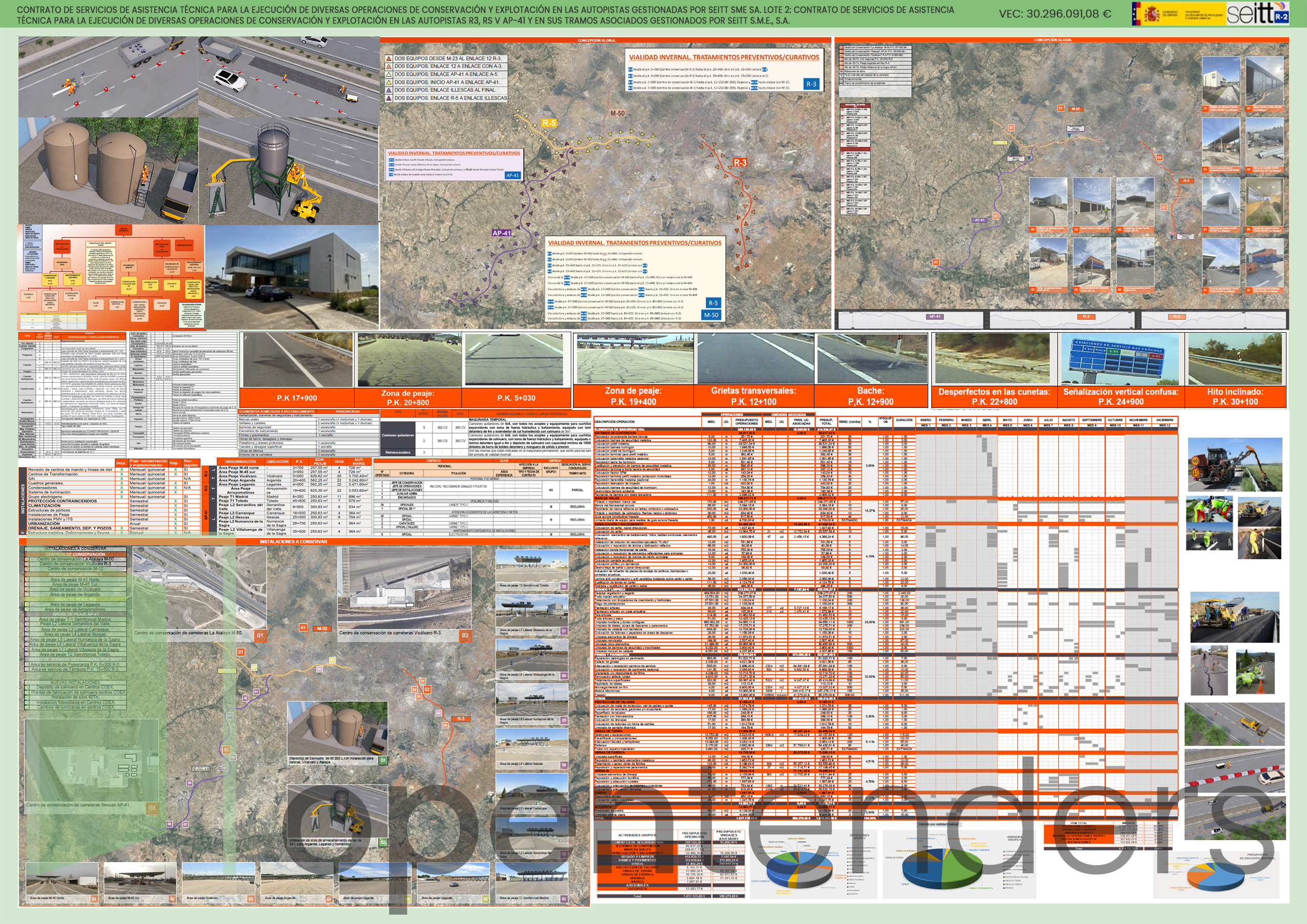1307x924 pixels.
Task: Click the 'Hito inclinado: P.K. 30+100' caption
Action: [x=1235, y=396]
